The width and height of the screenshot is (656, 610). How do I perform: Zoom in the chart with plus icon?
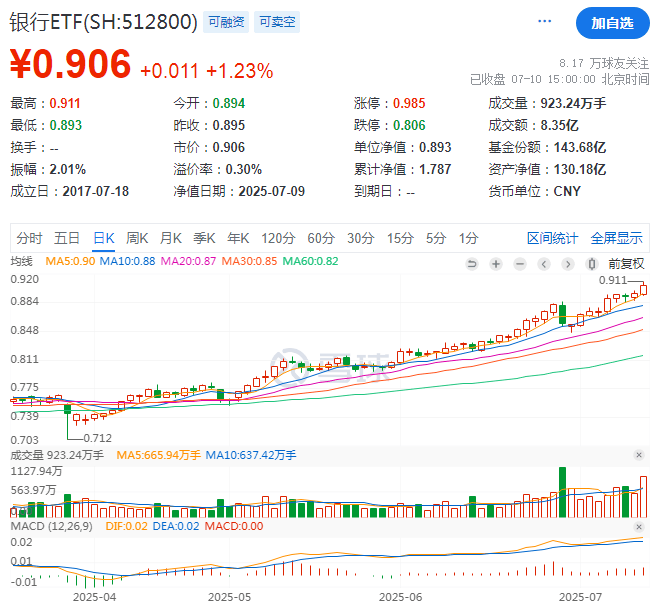tap(496, 264)
